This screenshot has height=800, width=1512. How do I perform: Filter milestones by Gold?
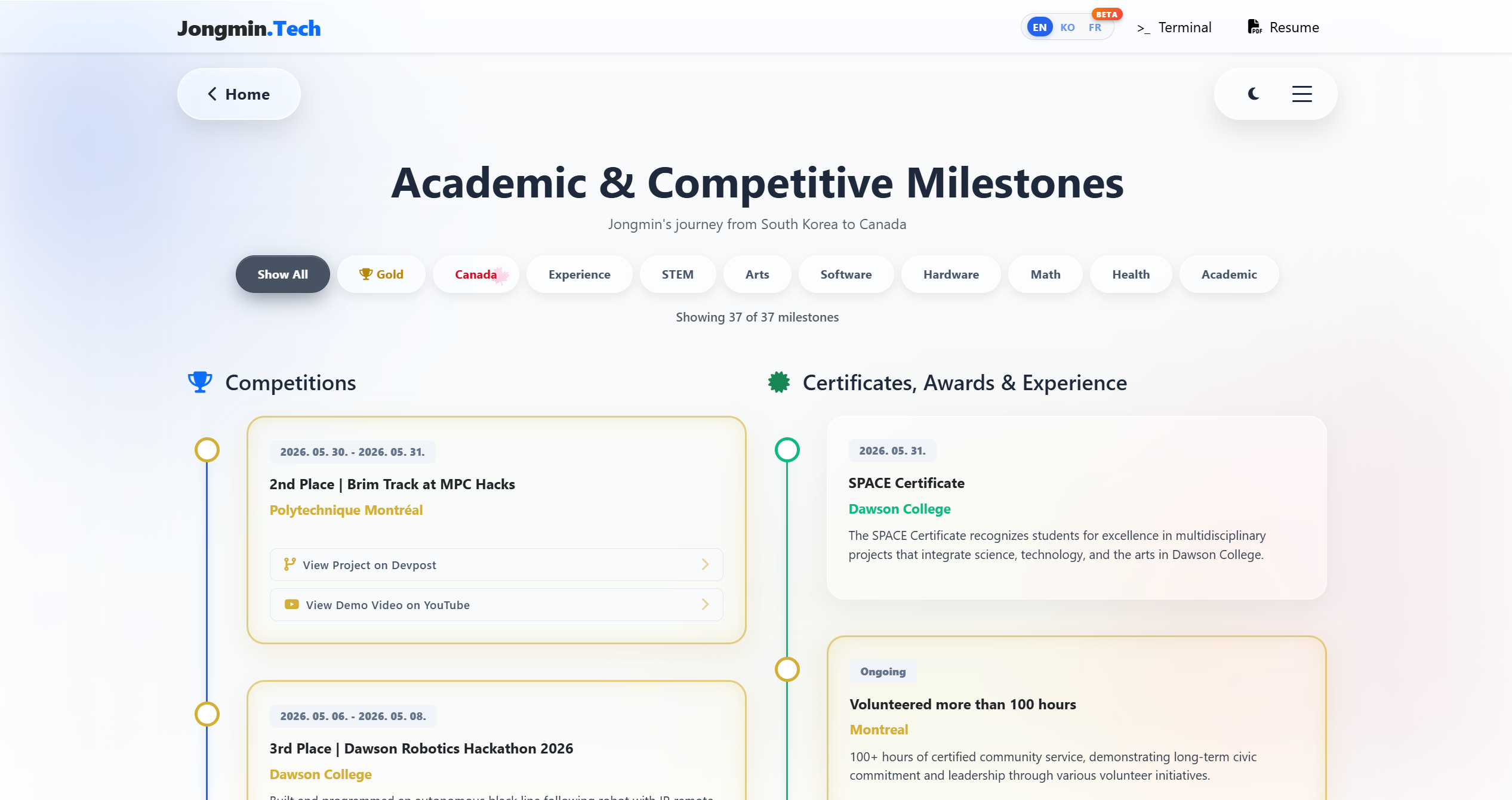(x=381, y=274)
